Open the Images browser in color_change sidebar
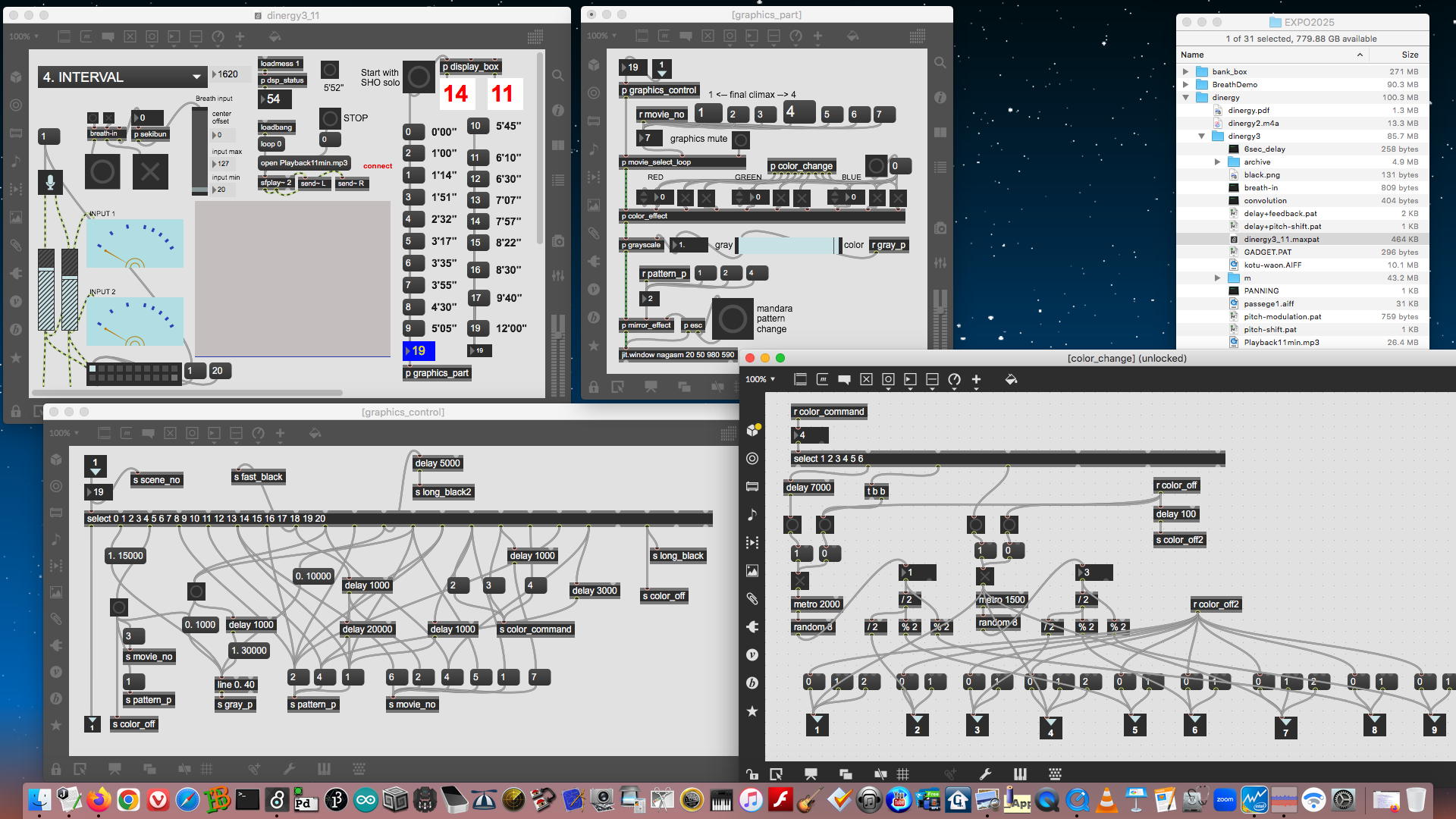The image size is (1456, 819). (752, 570)
